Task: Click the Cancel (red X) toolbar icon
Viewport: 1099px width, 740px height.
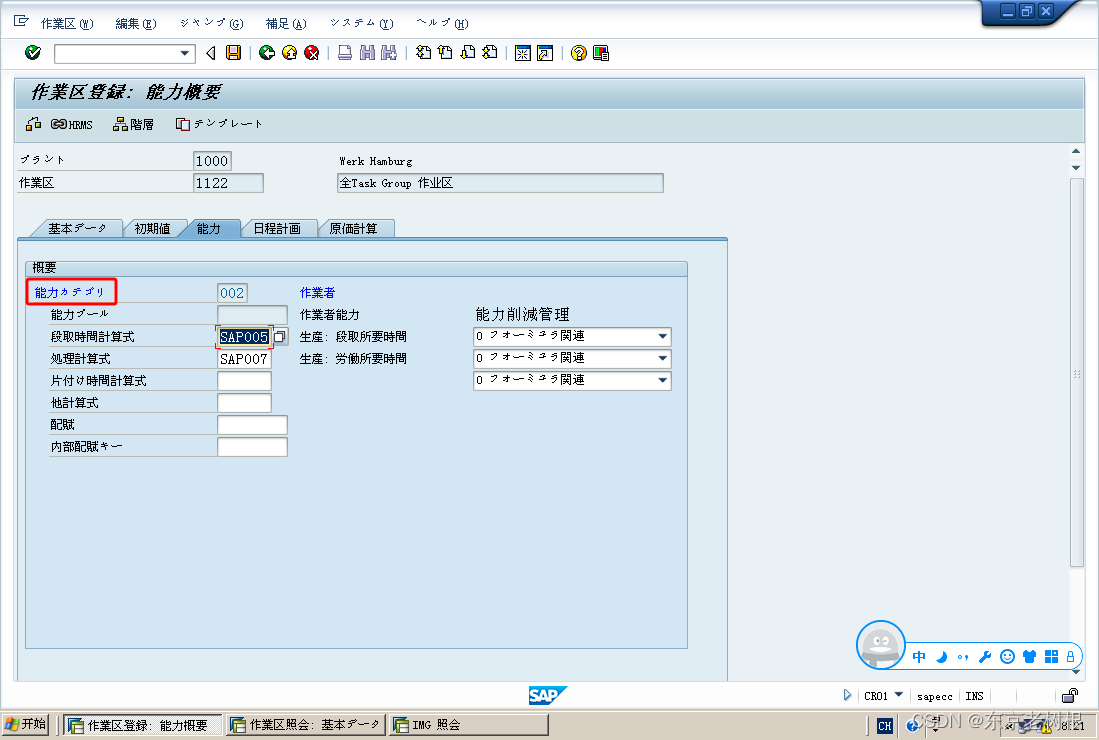Action: pyautogui.click(x=309, y=53)
